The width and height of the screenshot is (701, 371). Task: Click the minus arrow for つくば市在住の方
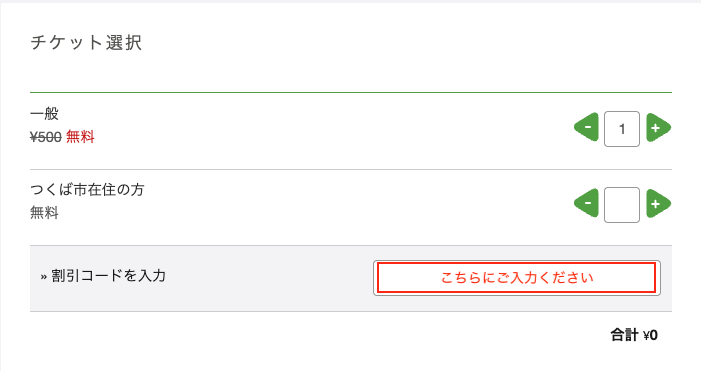[x=587, y=203]
